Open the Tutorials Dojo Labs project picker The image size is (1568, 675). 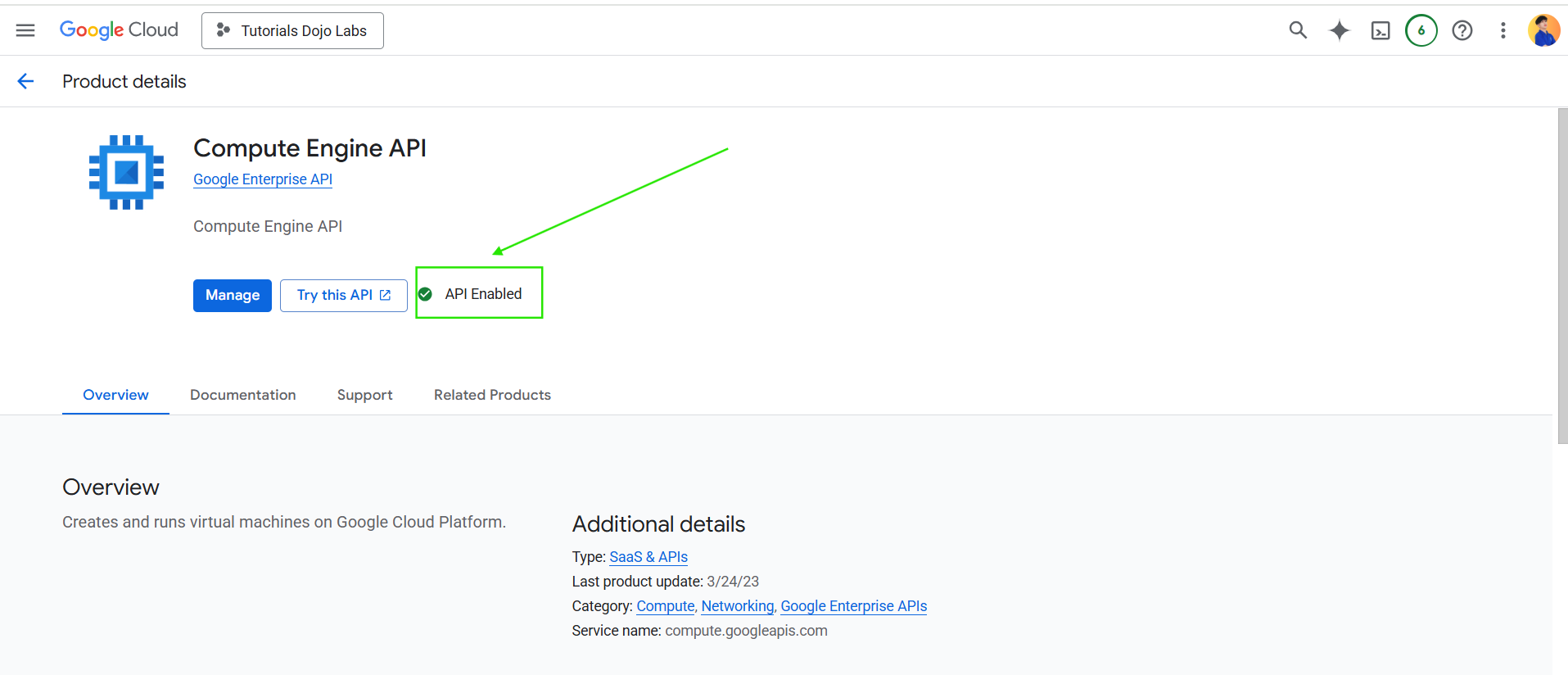(x=292, y=30)
